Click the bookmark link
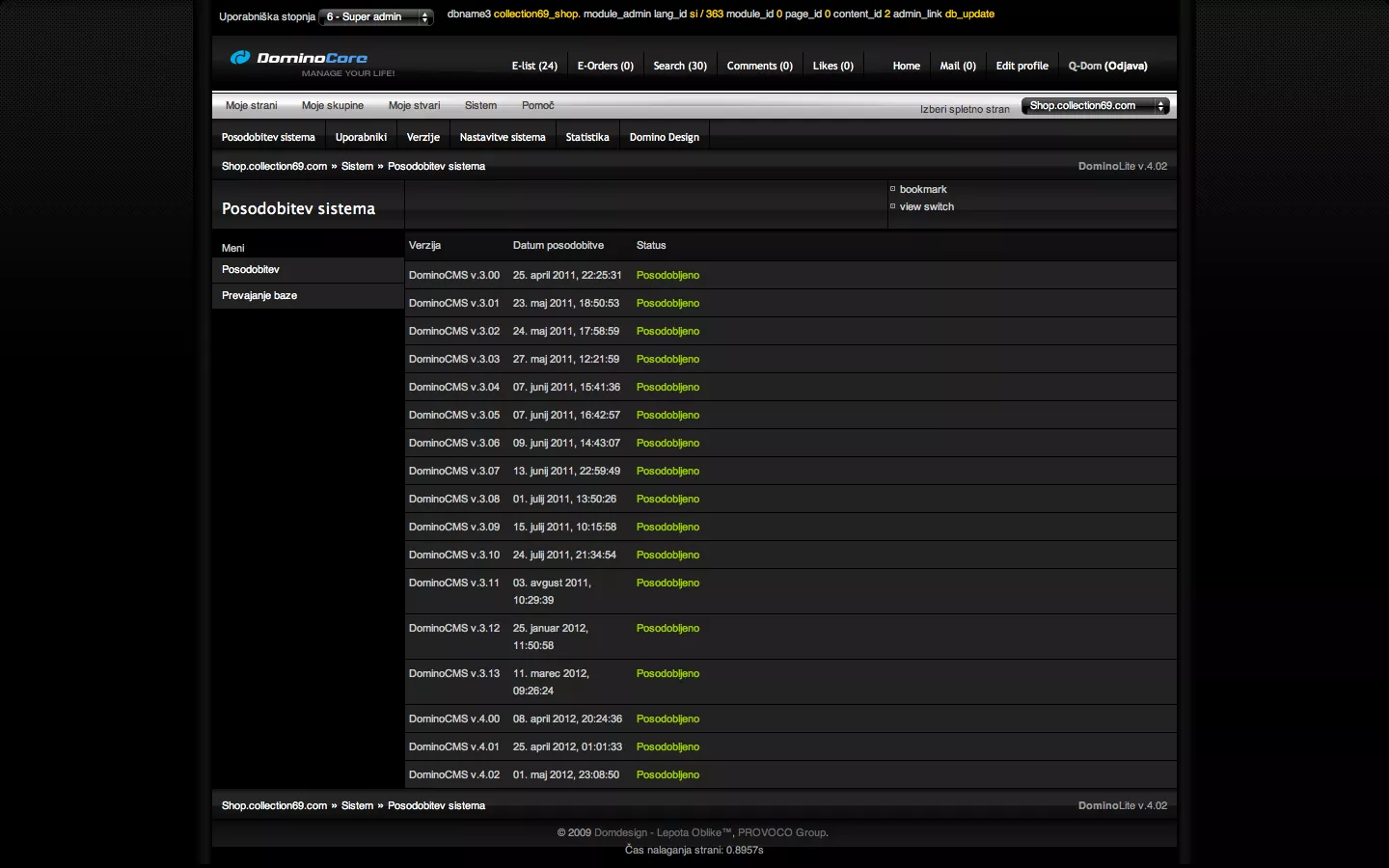The height and width of the screenshot is (868, 1389). tap(923, 190)
